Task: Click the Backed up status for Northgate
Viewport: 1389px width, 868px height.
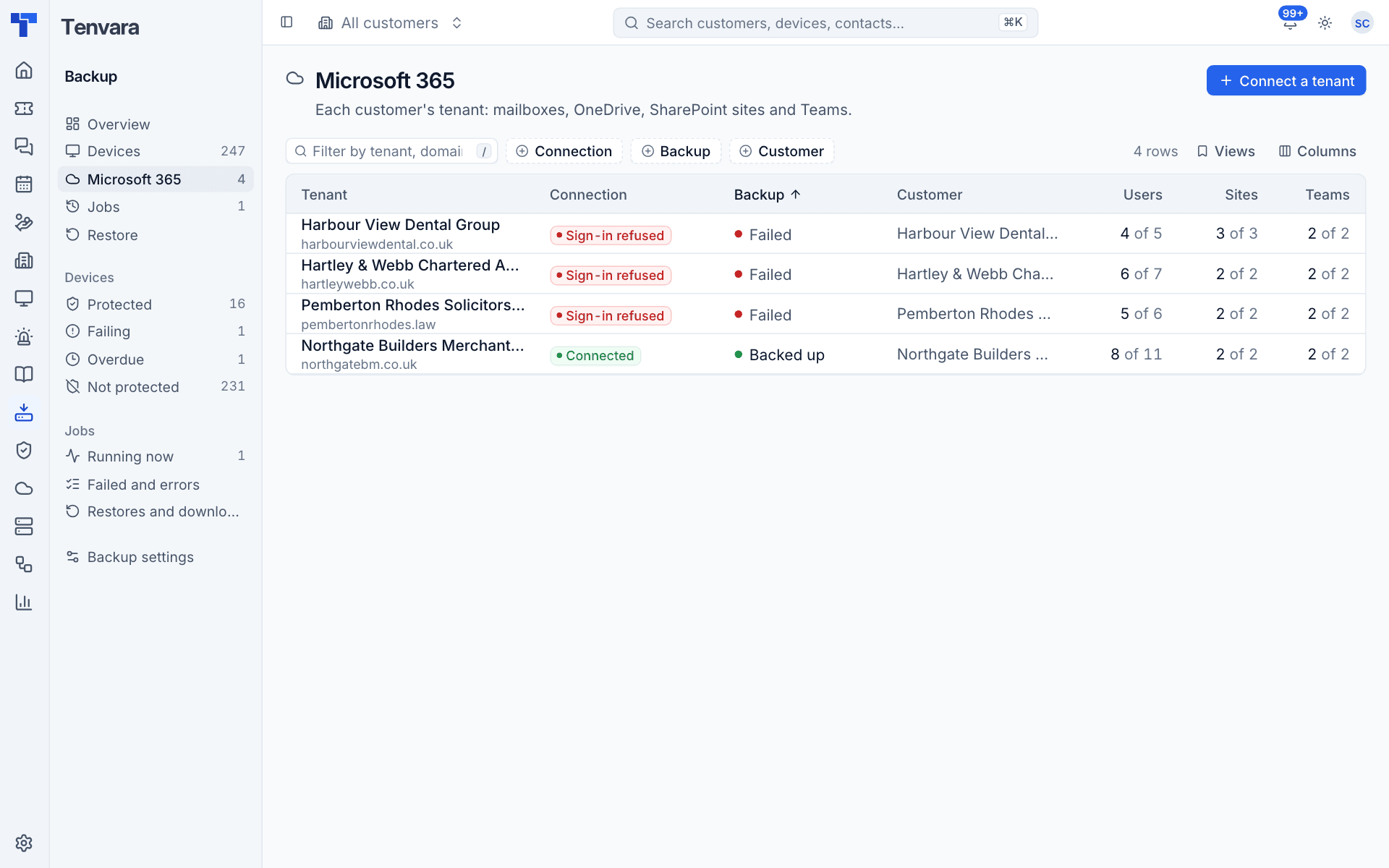Action: (x=779, y=355)
